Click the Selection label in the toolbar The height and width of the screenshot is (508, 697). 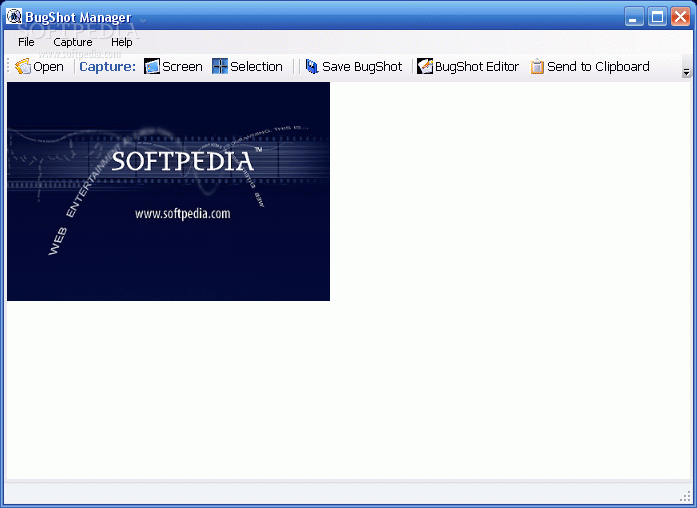[256, 67]
